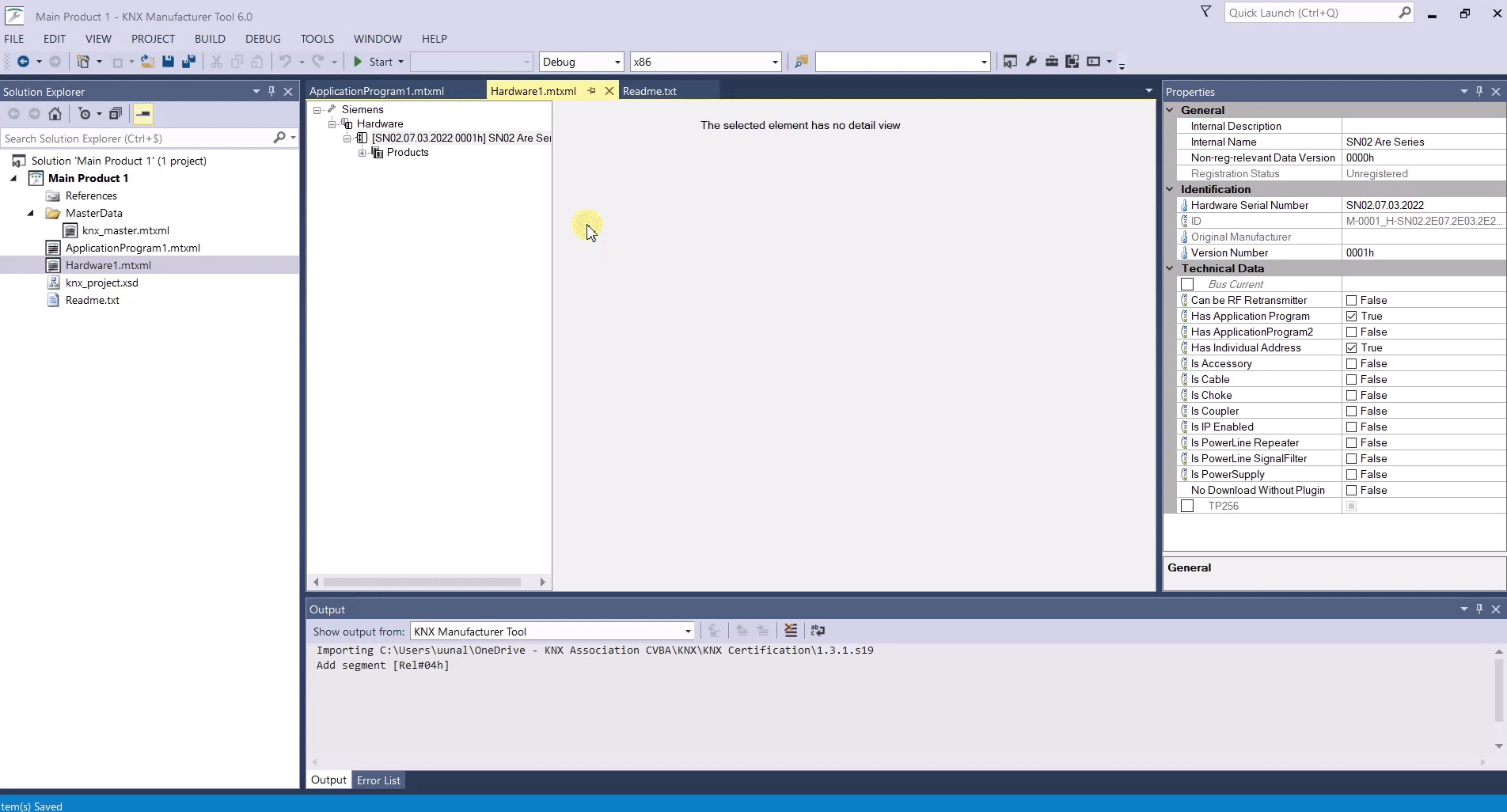Screen dimensions: 1507x812
Task: Click the Home icon in Solution Explorer
Action: pyautogui.click(x=55, y=114)
